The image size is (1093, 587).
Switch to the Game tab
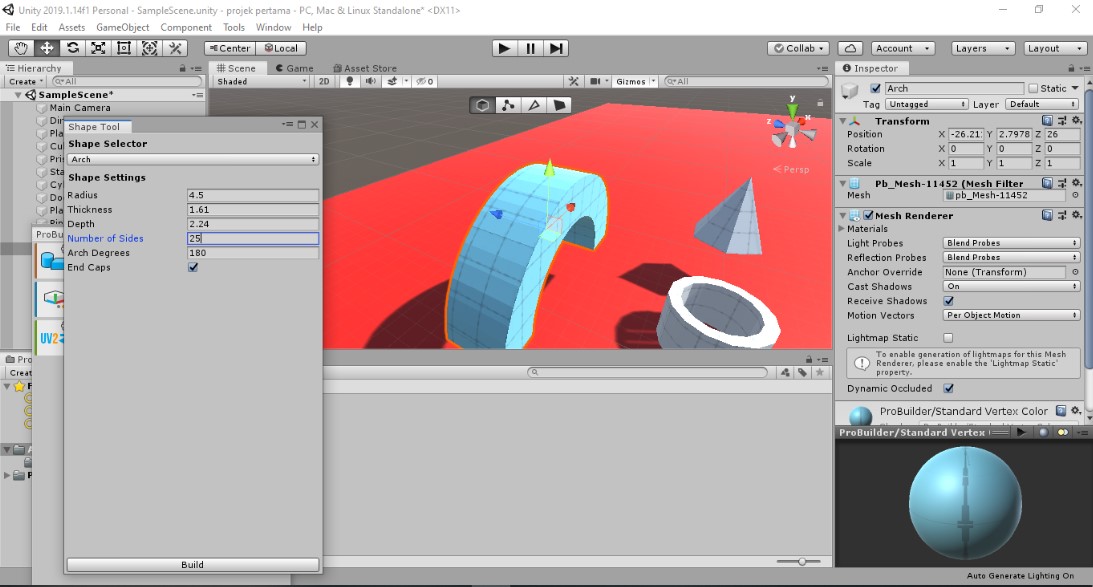point(294,68)
